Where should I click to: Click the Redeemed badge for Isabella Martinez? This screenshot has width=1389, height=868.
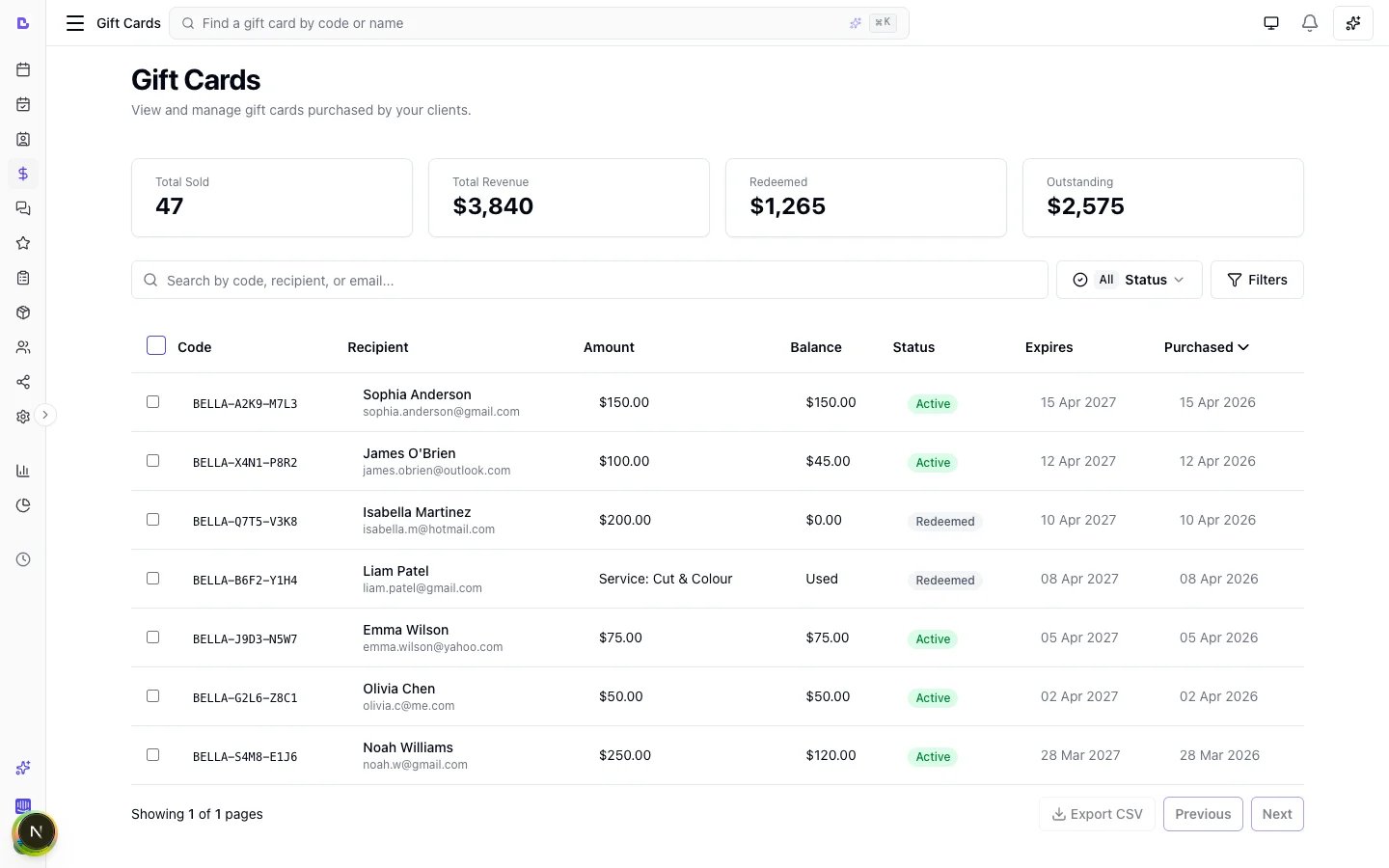[x=945, y=522]
